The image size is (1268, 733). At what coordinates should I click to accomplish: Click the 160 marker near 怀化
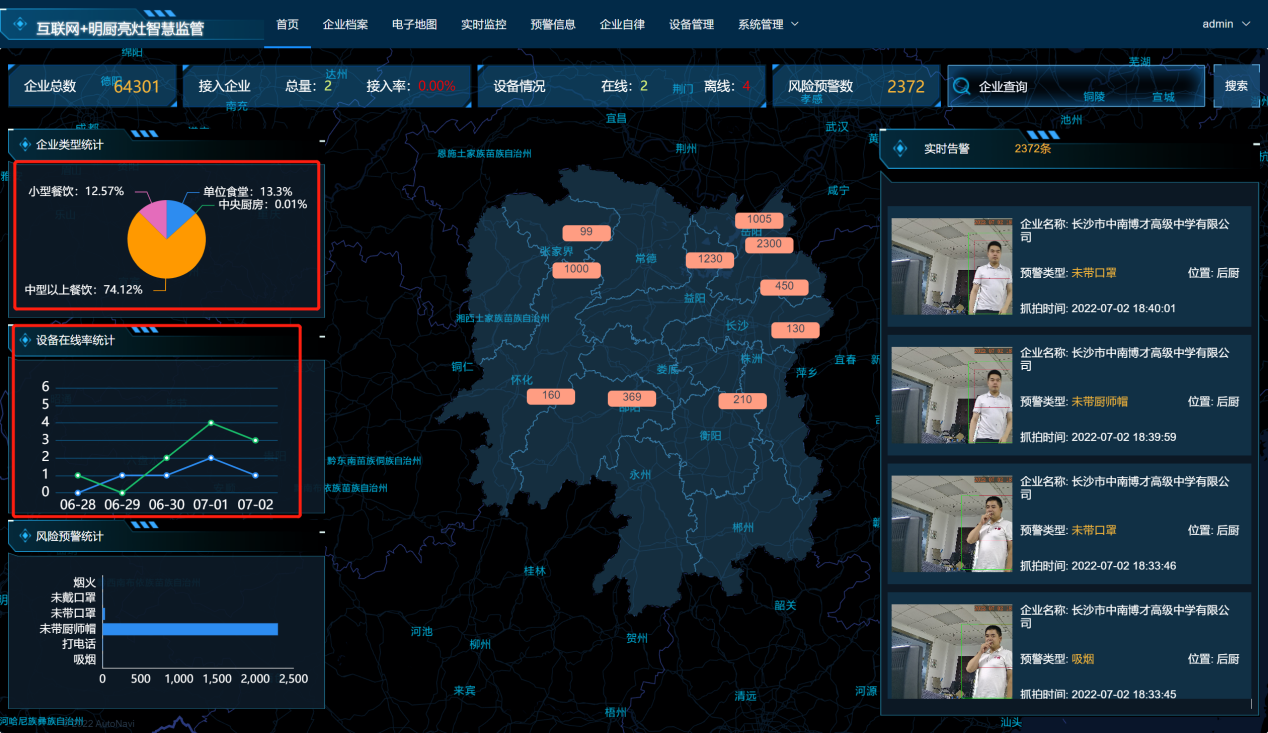[x=551, y=396]
